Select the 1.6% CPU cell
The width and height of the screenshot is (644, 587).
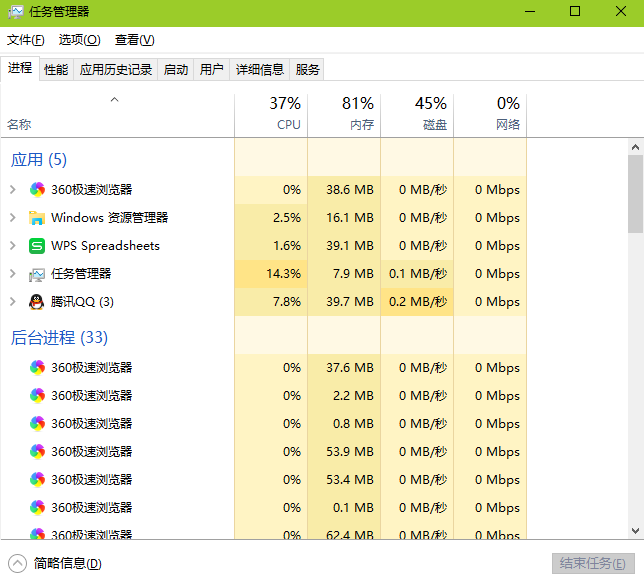[271, 246]
